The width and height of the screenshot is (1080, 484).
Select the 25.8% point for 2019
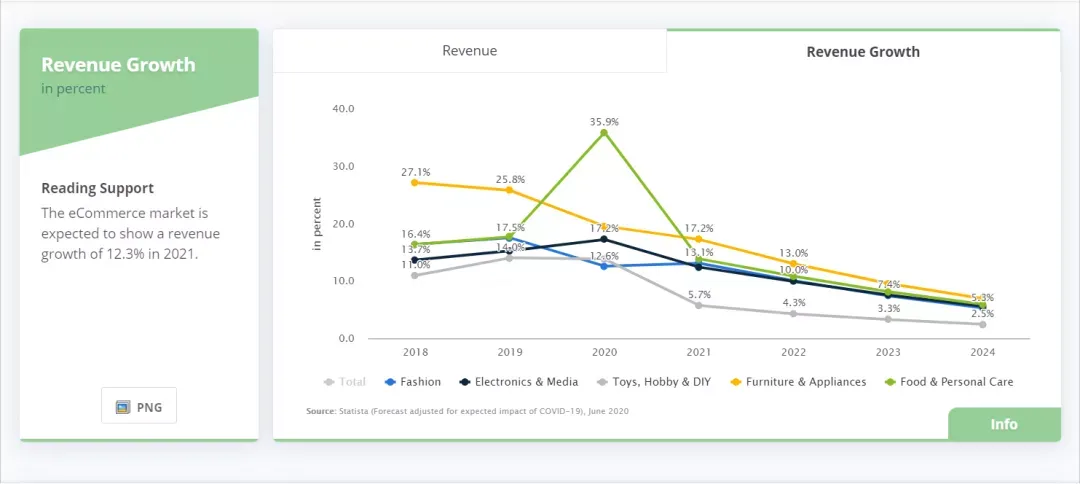510,190
